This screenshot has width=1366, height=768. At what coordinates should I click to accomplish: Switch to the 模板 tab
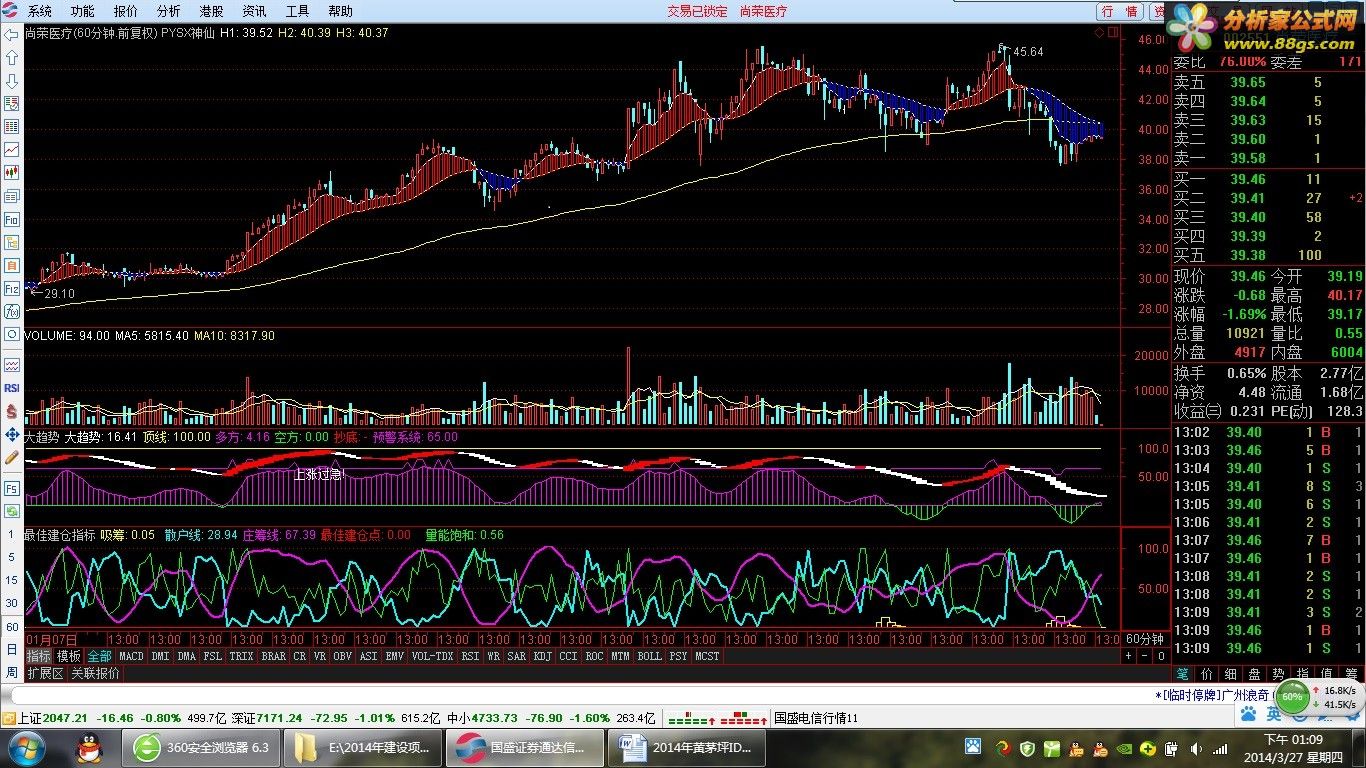[x=69, y=656]
